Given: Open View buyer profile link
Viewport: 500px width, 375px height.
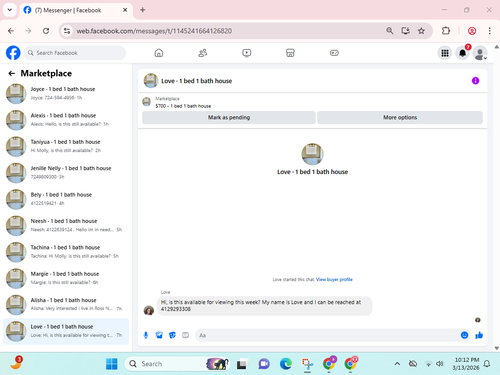Looking at the screenshot, I should tap(334, 279).
